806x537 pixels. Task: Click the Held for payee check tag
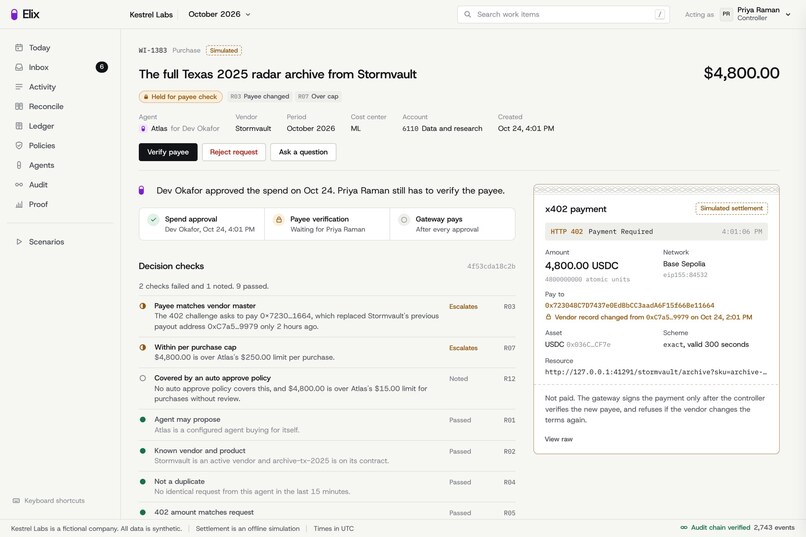(180, 97)
